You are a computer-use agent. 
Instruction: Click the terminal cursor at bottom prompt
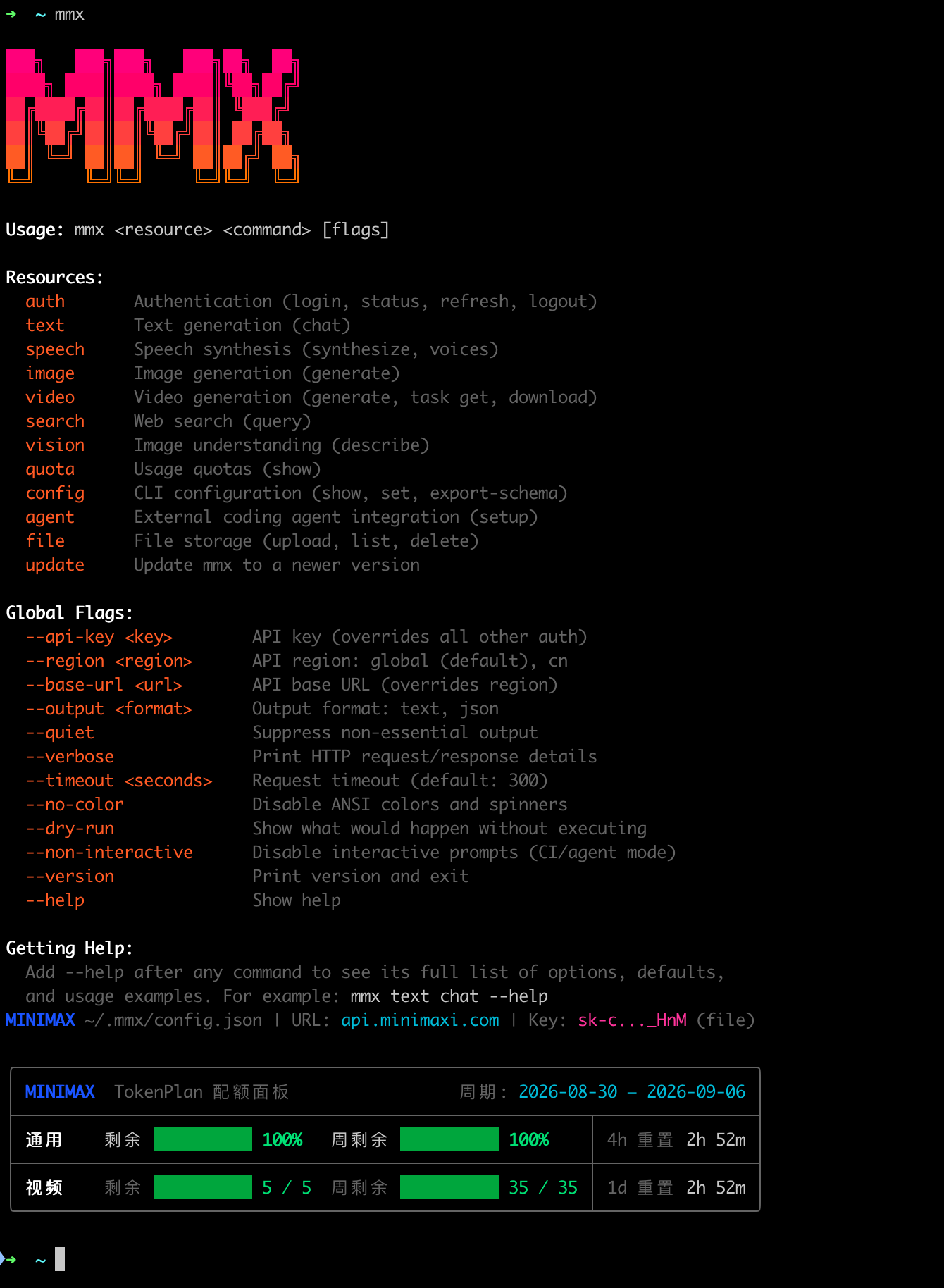60,1259
